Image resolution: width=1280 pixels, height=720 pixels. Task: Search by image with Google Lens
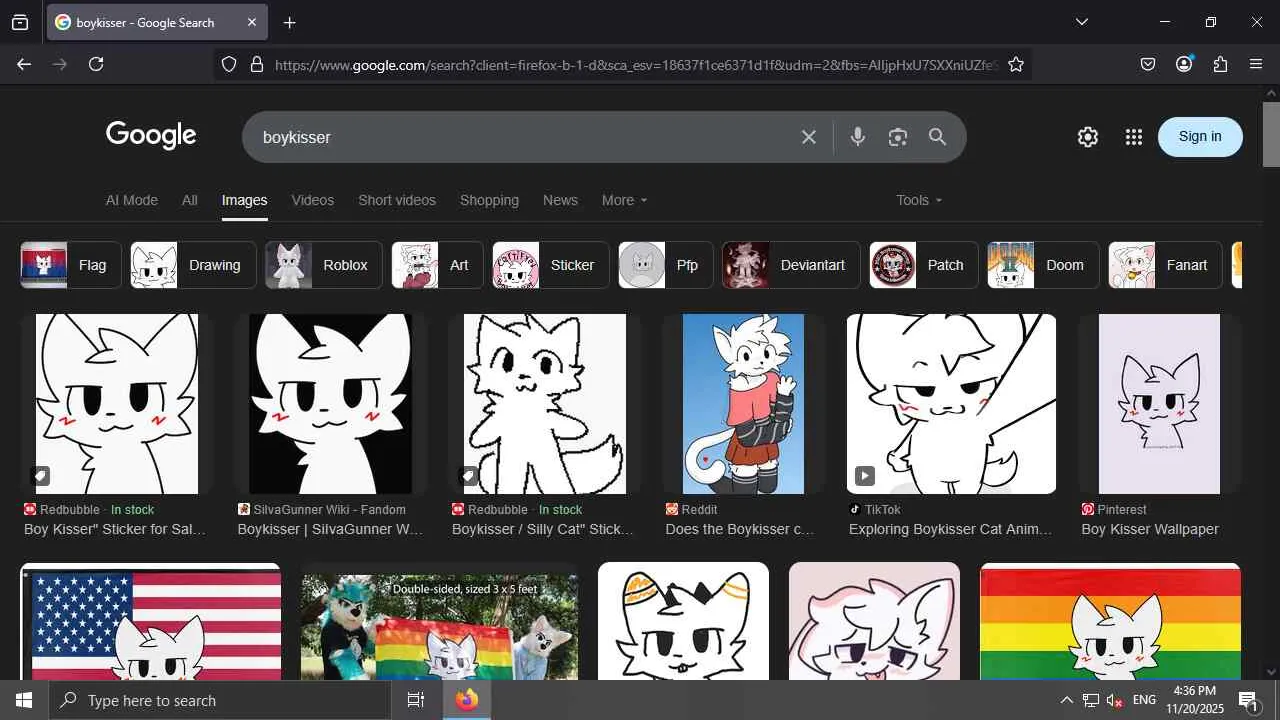coord(897,137)
